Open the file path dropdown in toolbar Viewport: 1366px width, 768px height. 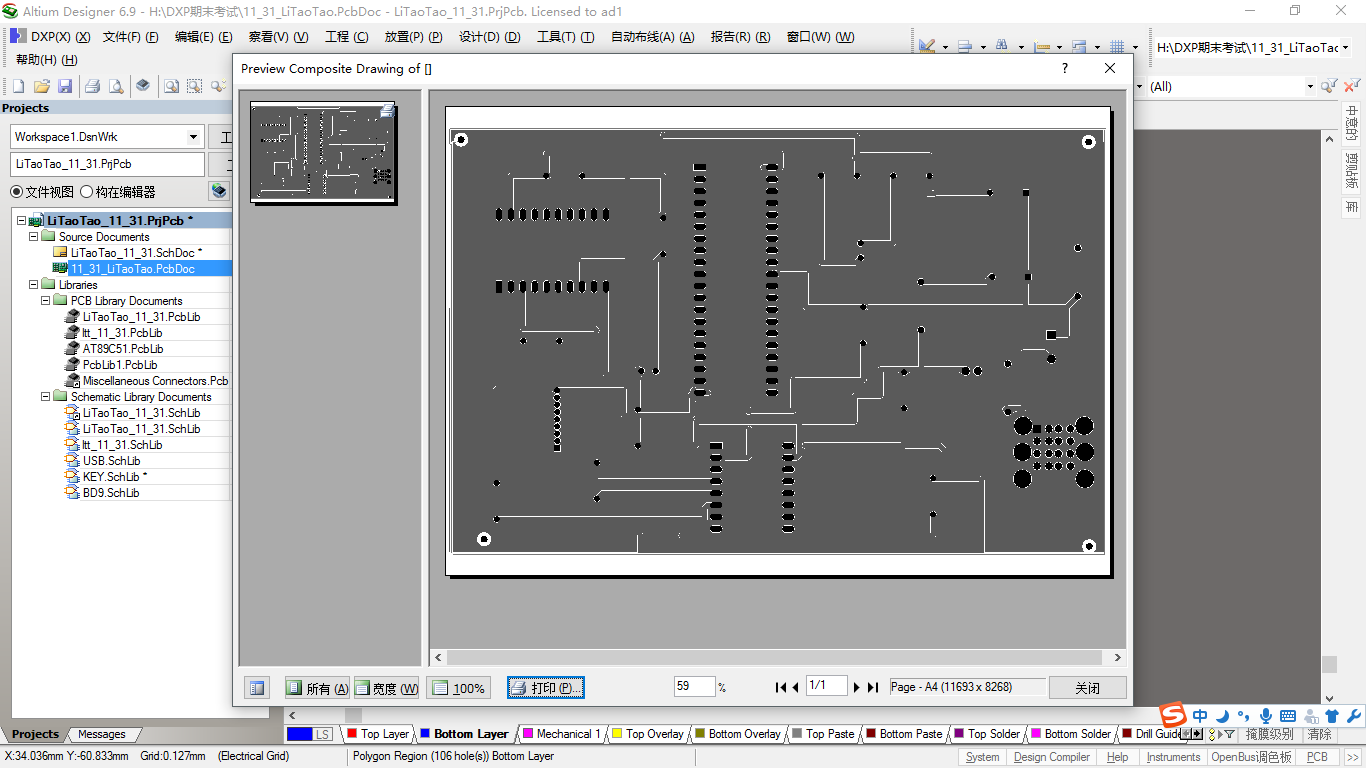point(1345,48)
